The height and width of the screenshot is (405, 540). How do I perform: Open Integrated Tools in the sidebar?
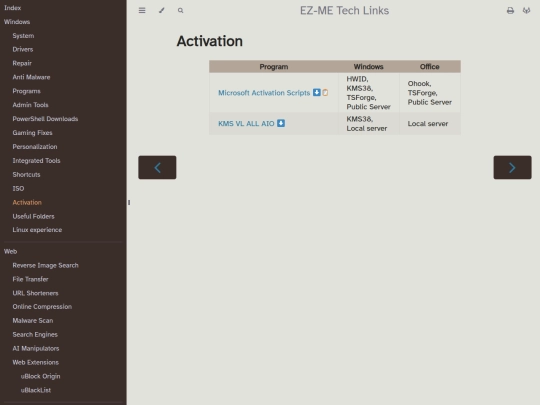[36, 160]
